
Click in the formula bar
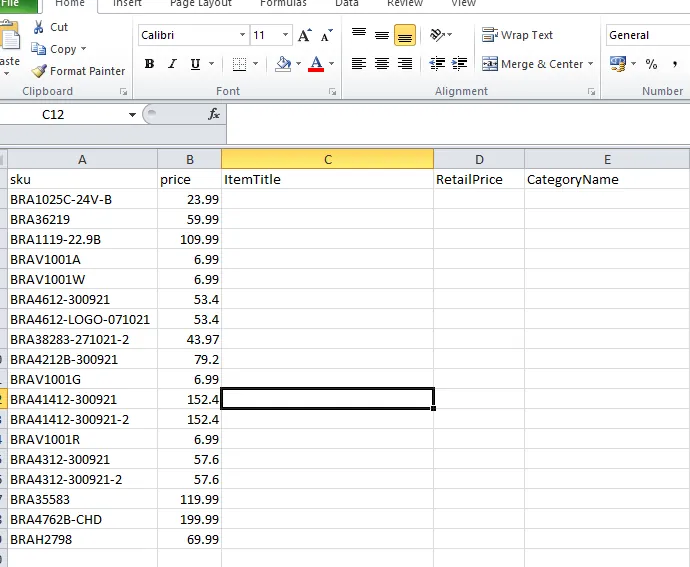click(x=458, y=124)
